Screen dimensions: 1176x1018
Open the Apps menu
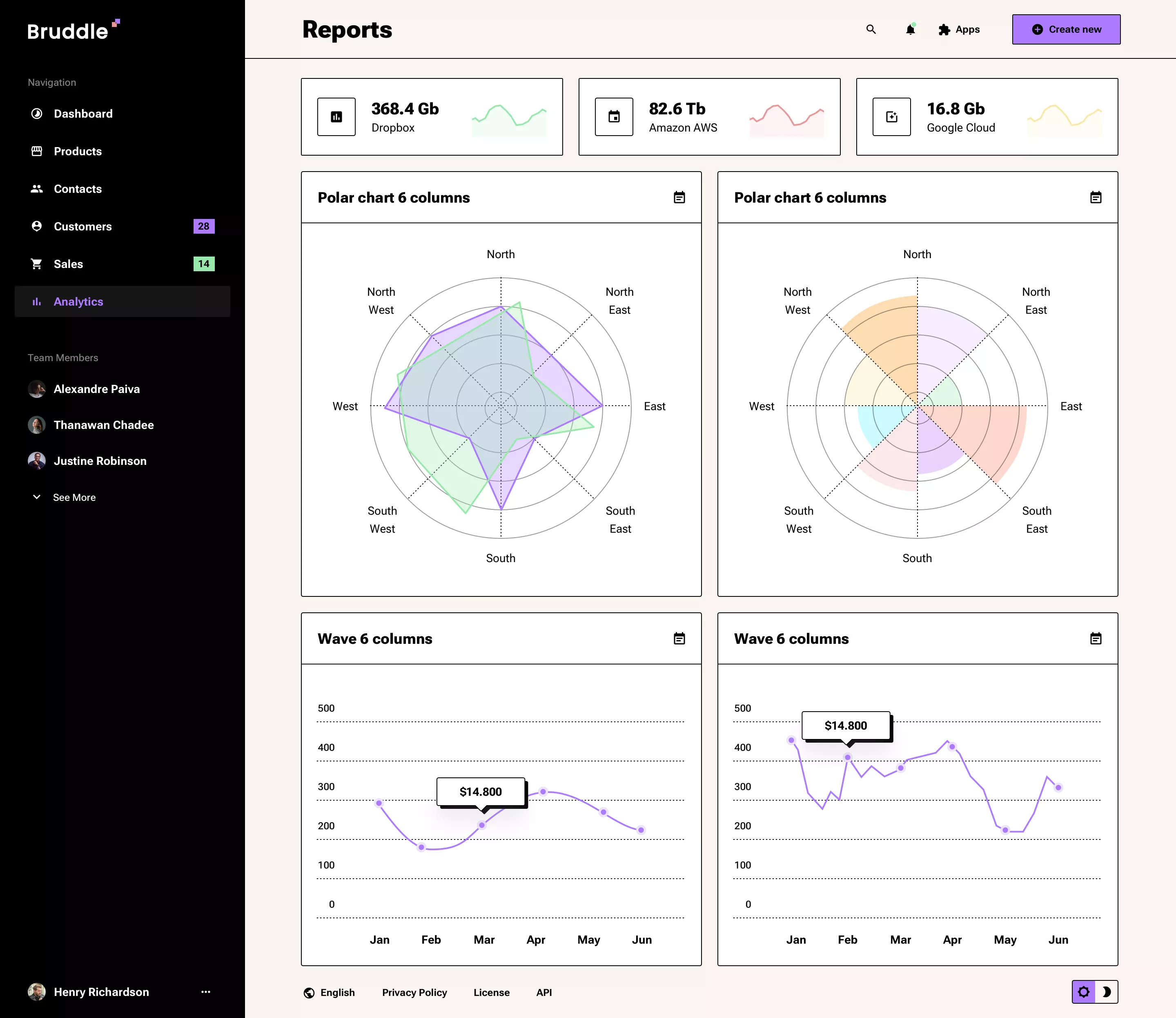point(959,29)
